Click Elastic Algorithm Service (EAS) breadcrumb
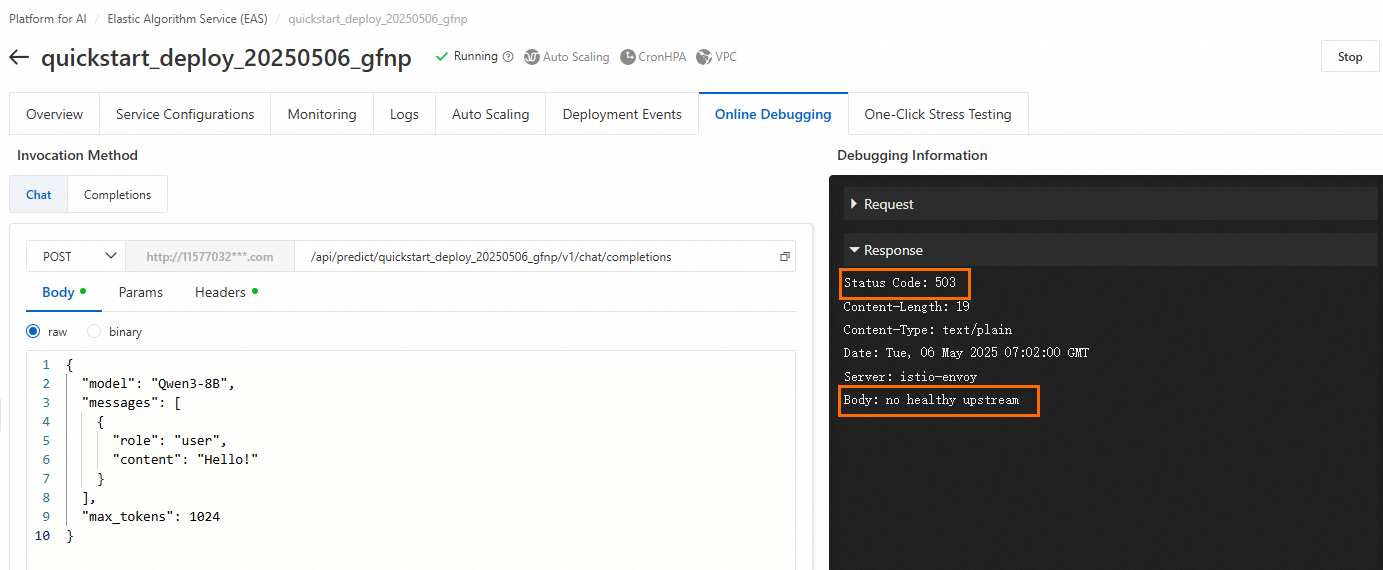Image resolution: width=1383 pixels, height=570 pixels. click(x=187, y=19)
